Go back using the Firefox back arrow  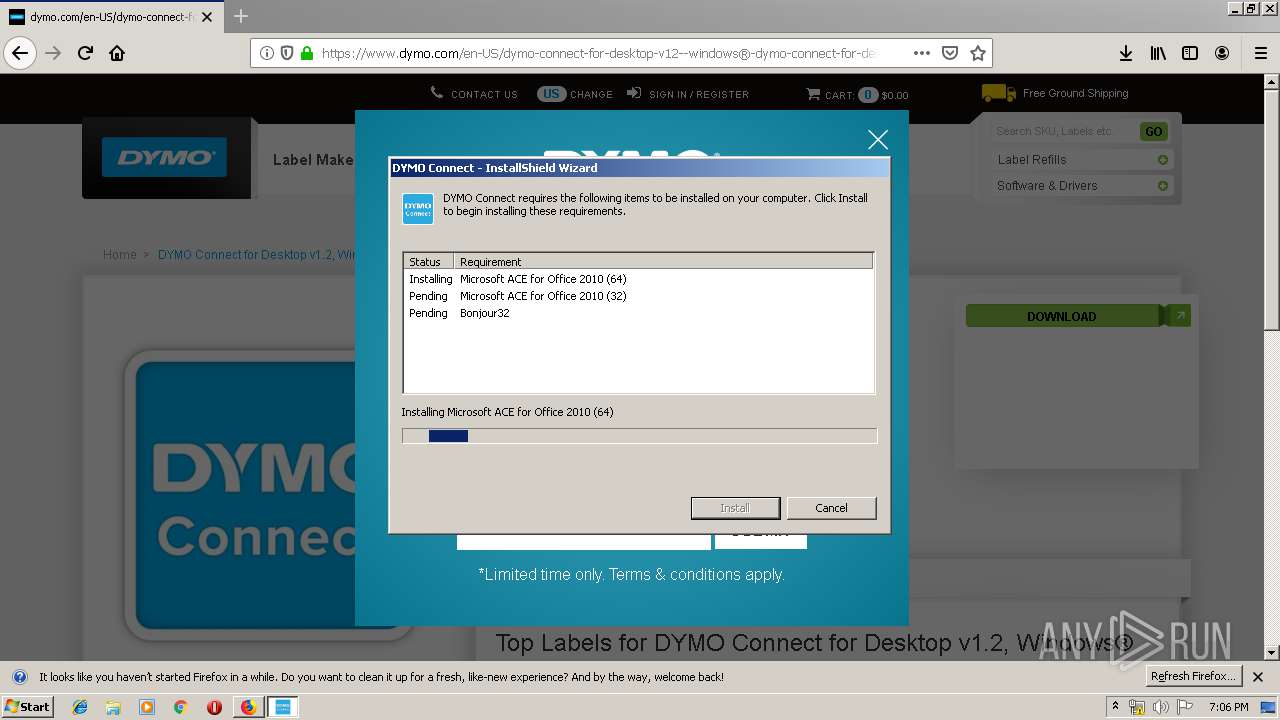point(20,53)
